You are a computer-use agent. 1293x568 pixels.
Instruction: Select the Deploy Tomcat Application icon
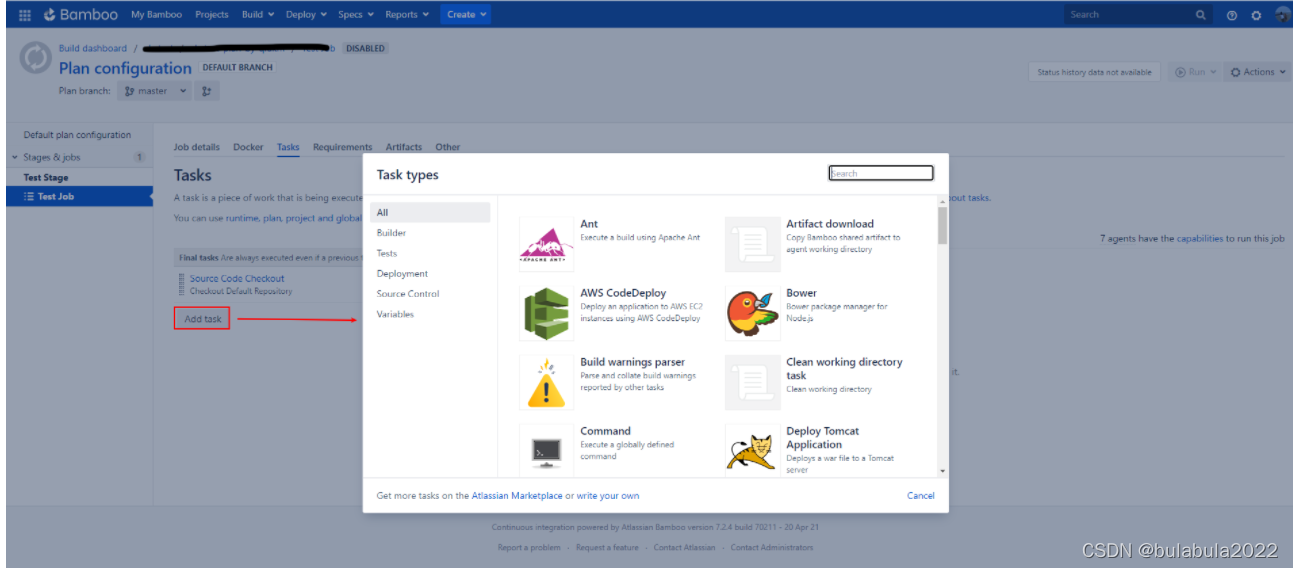[x=752, y=451]
